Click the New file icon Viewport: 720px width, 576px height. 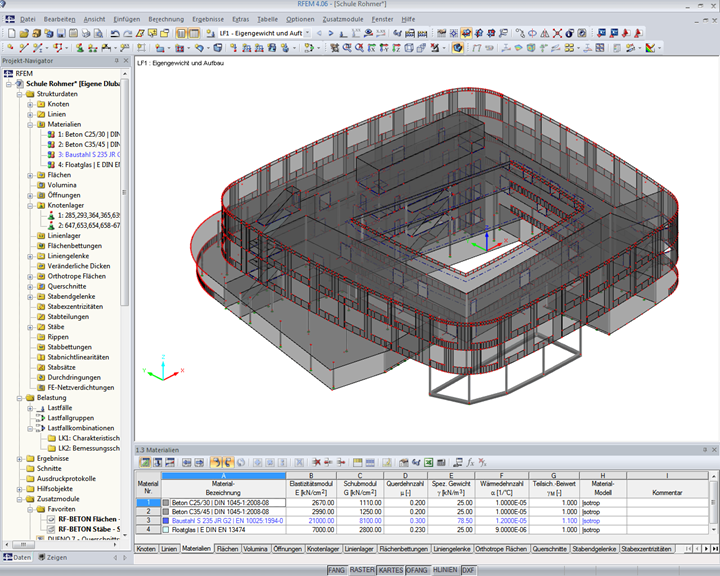click(x=11, y=33)
